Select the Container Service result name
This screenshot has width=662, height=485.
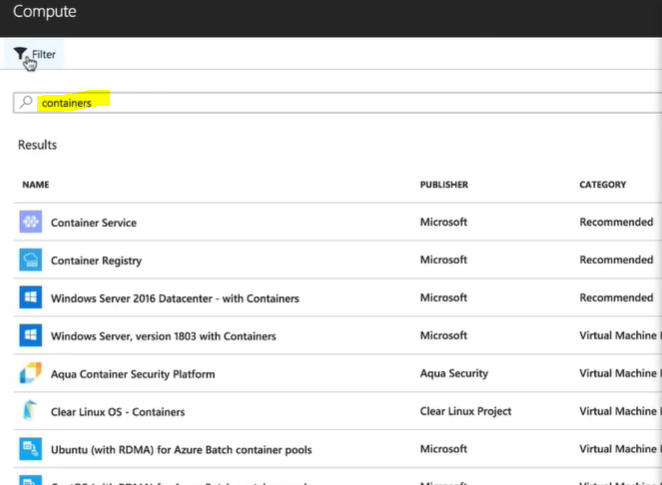(x=94, y=222)
